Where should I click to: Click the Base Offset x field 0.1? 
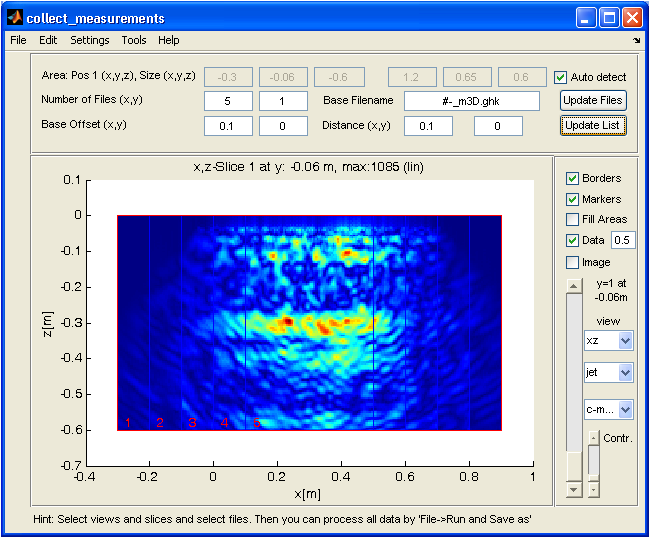pos(228,126)
